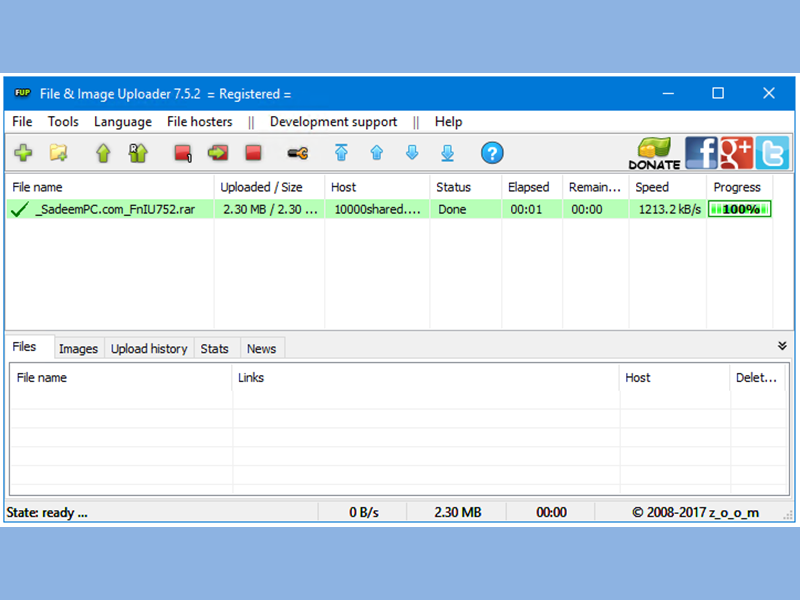Click the 2.30 MB status bar entry
The image size is (800, 600).
[458, 512]
